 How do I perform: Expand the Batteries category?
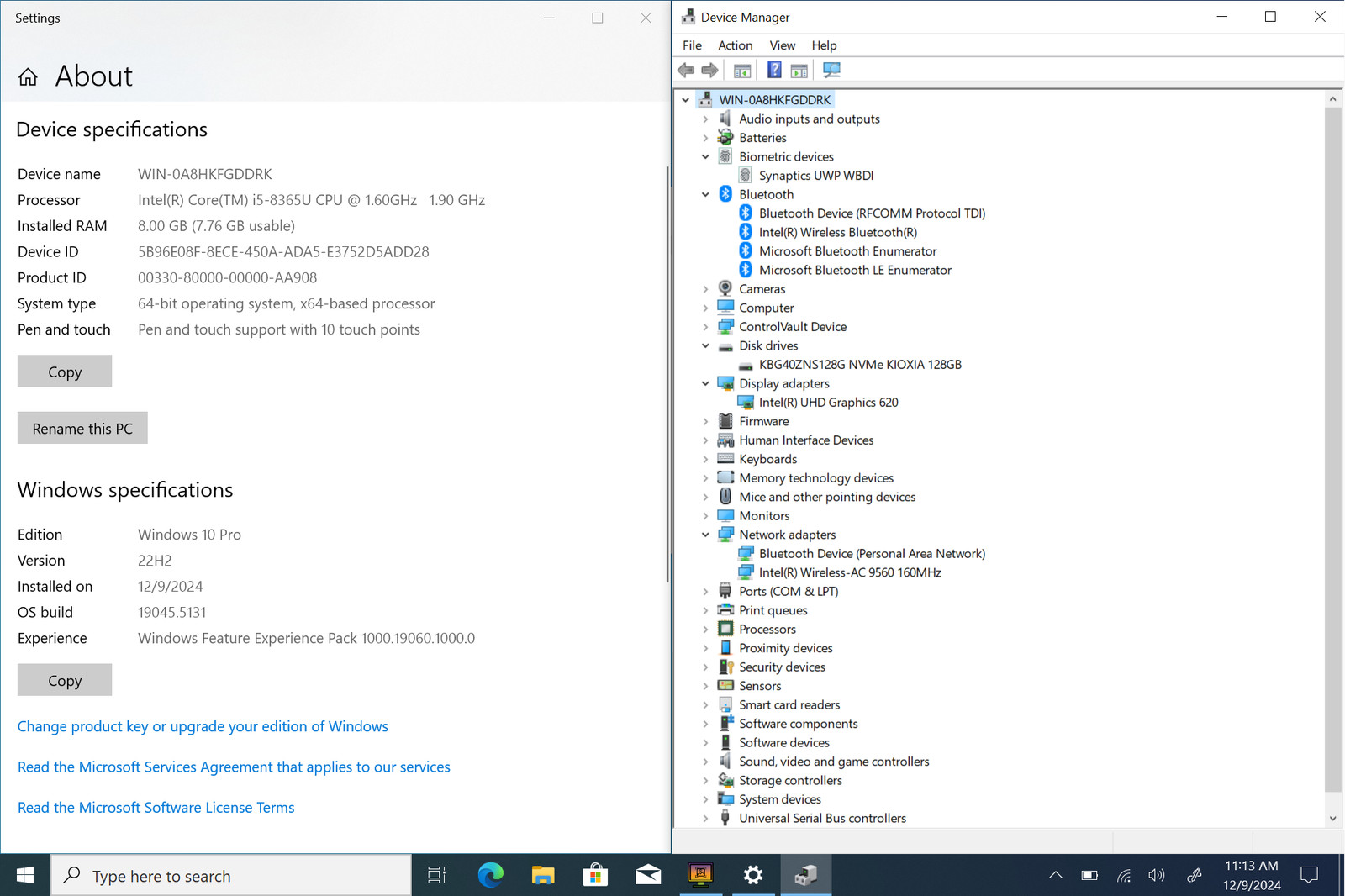tap(706, 138)
